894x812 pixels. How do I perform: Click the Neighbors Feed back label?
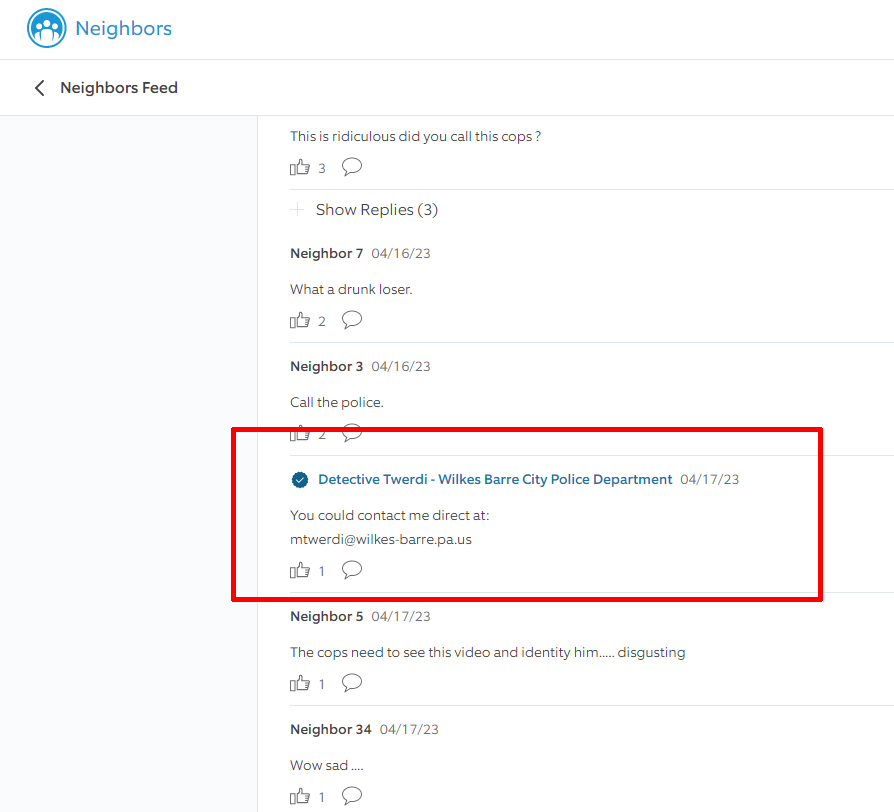tap(119, 88)
